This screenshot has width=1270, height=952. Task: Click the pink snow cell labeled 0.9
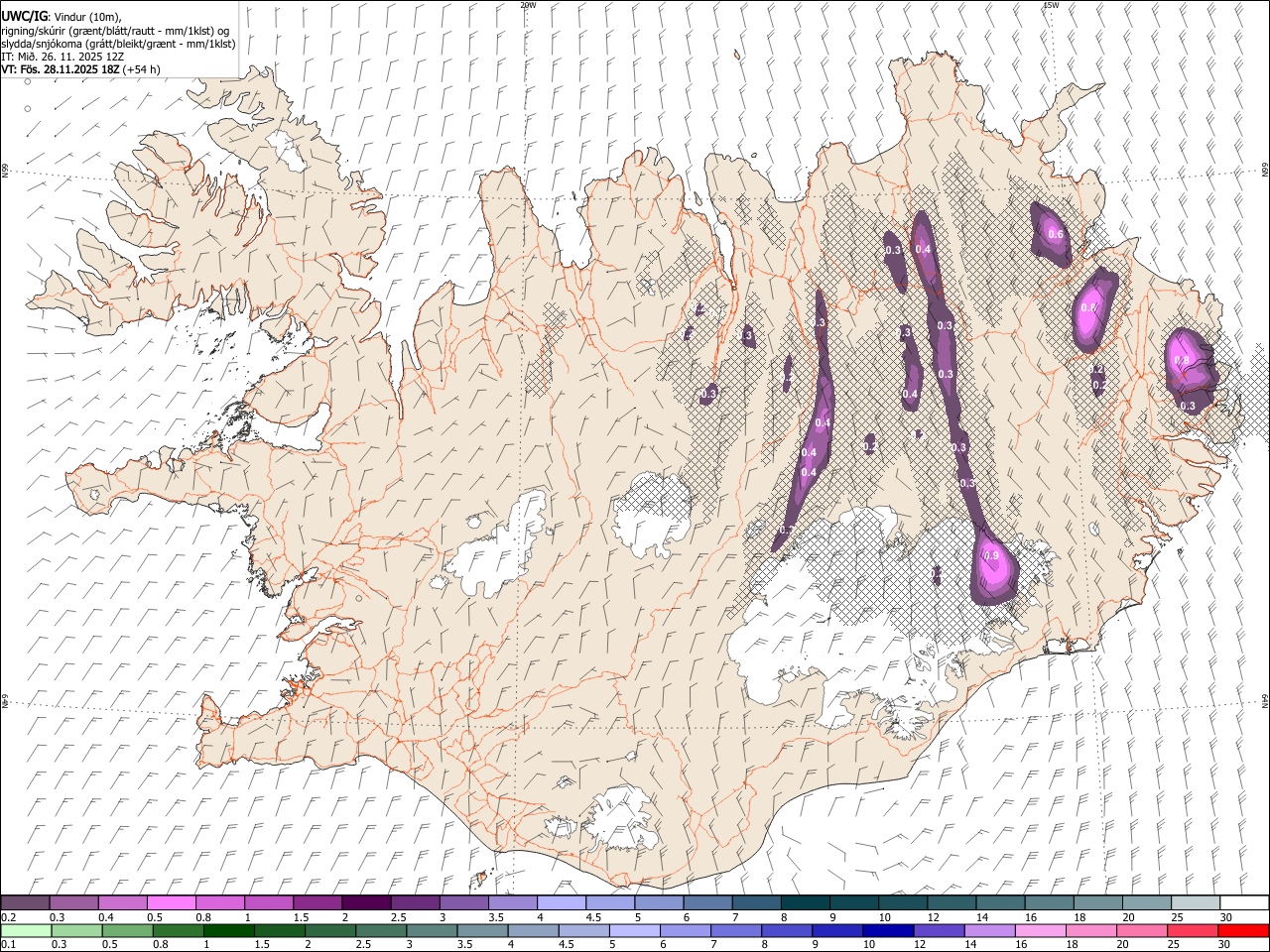[994, 566]
